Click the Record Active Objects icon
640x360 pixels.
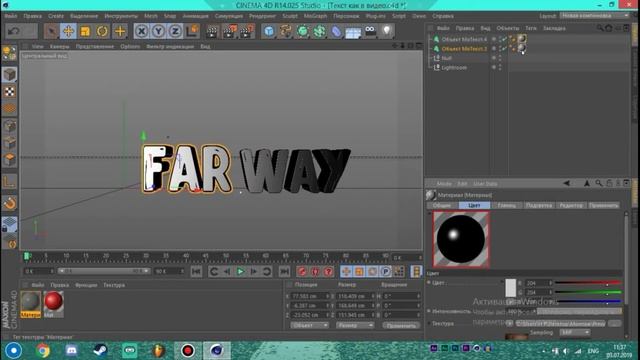[302, 271]
